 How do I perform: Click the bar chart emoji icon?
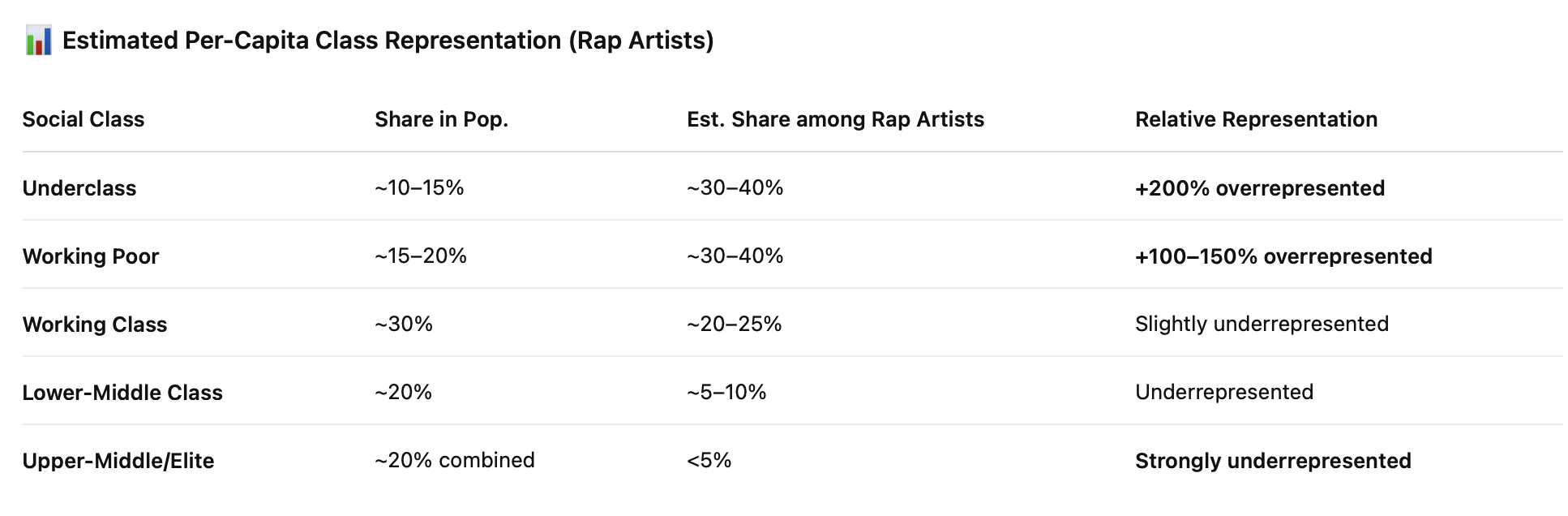[x=38, y=41]
